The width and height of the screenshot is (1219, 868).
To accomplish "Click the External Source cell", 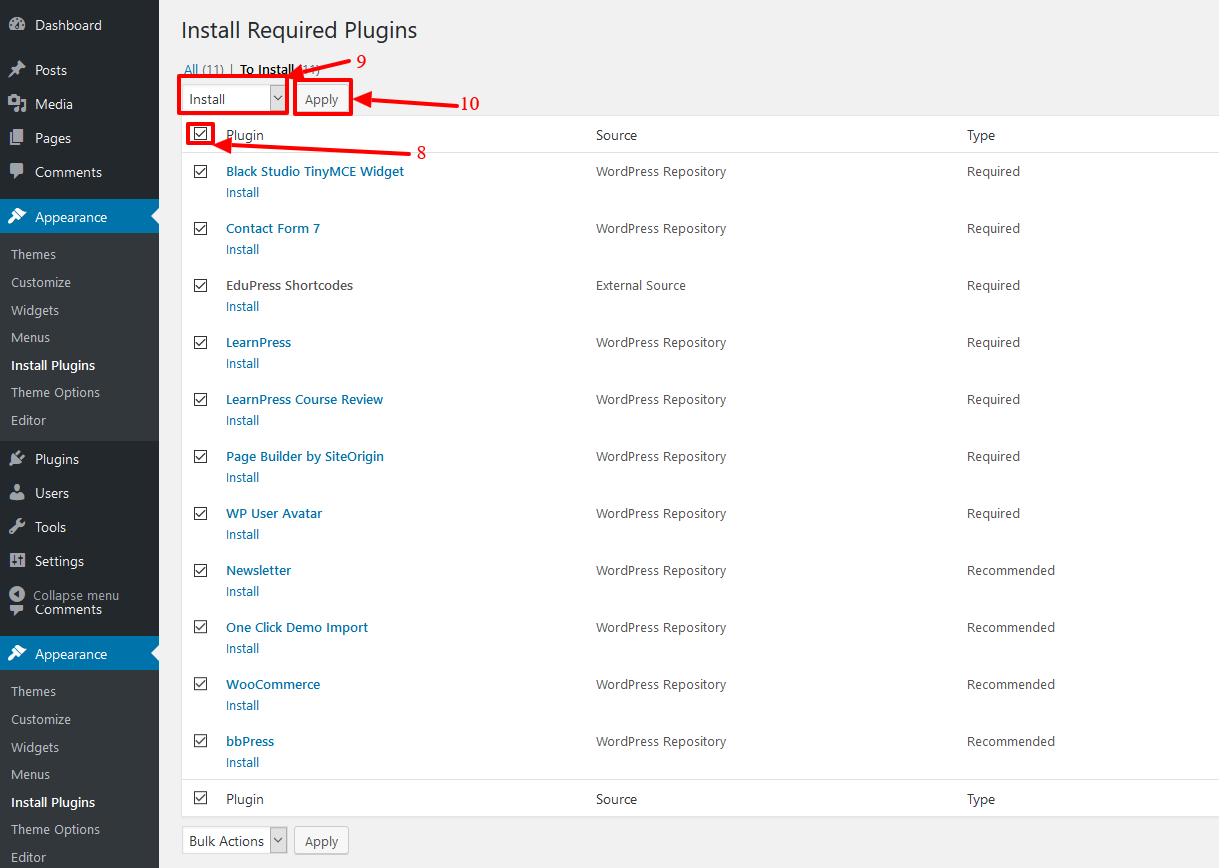I will click(641, 285).
